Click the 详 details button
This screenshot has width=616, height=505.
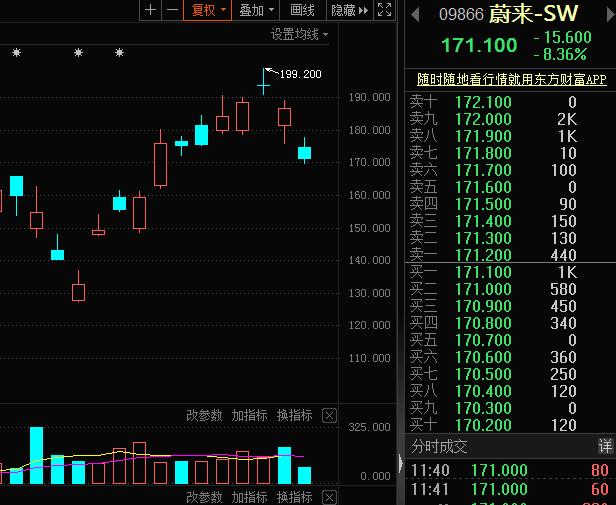coord(605,446)
